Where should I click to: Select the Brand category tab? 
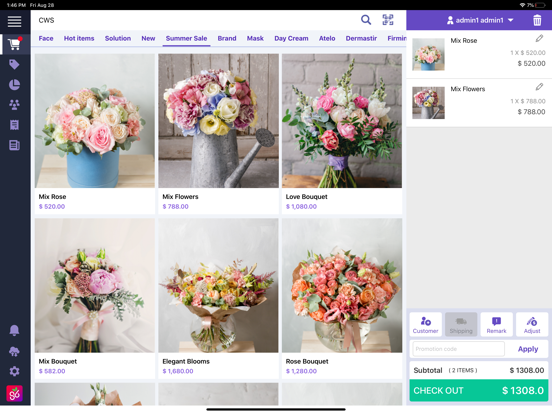point(227,38)
